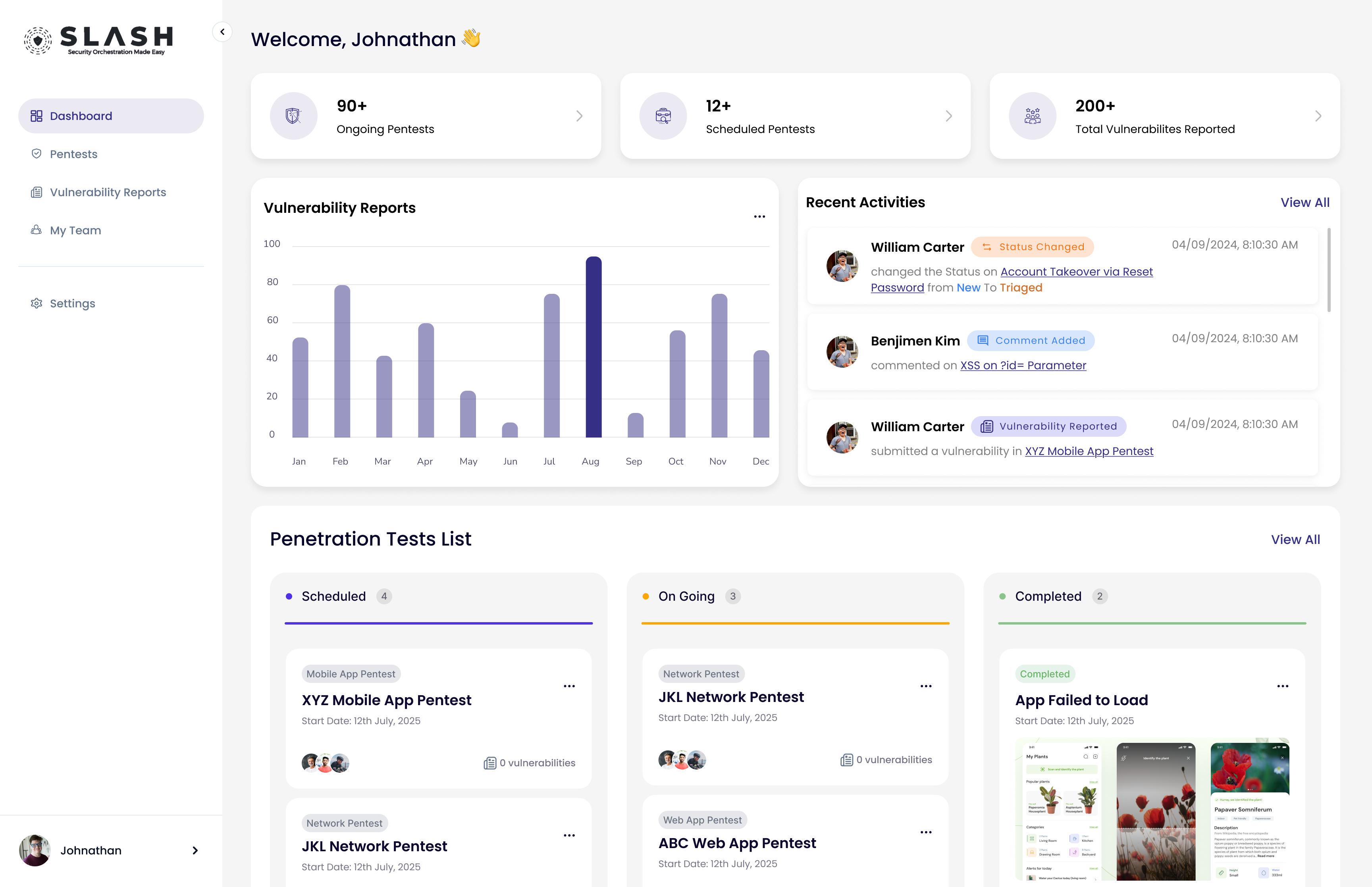The image size is (1372, 887).
Task: Click team avatars on XYZ Mobile App Pentest
Action: point(325,763)
